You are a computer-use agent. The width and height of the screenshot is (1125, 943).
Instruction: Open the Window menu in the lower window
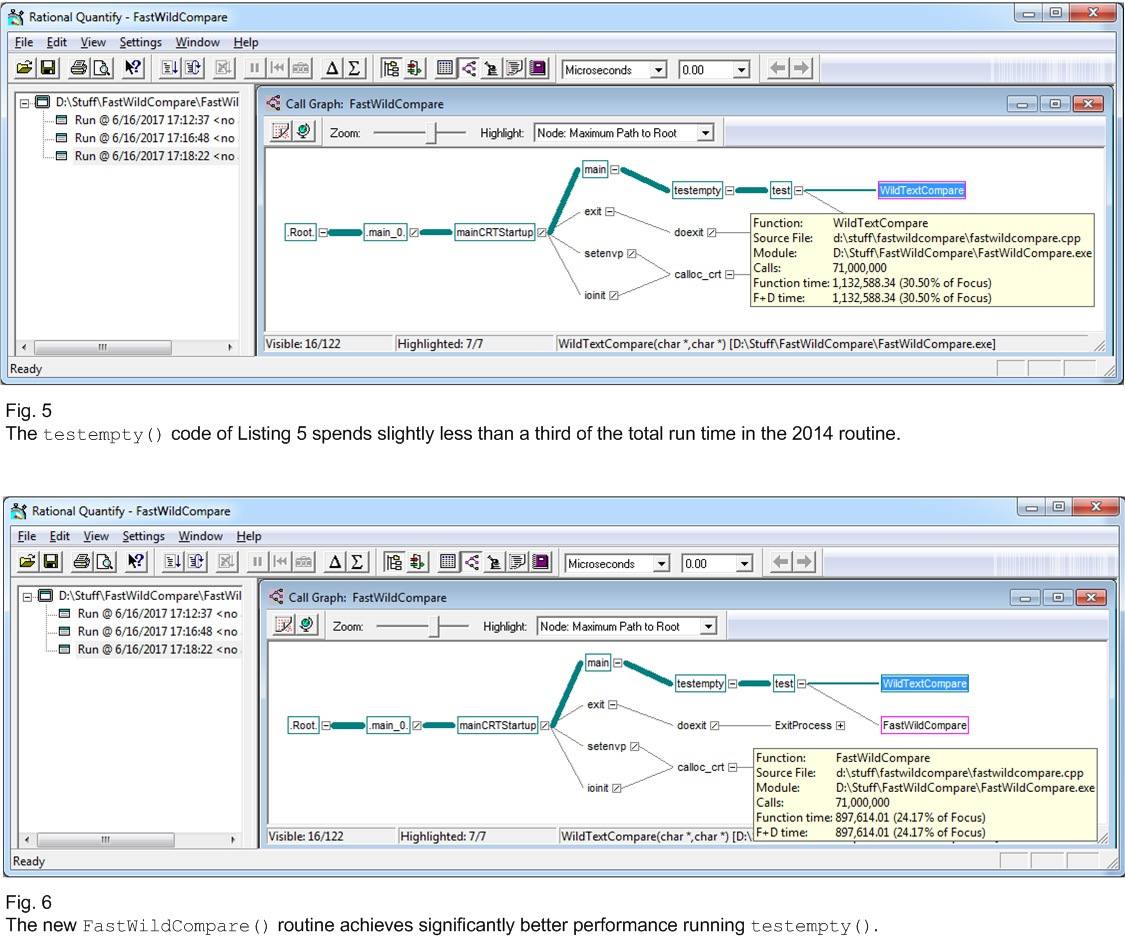[200, 536]
